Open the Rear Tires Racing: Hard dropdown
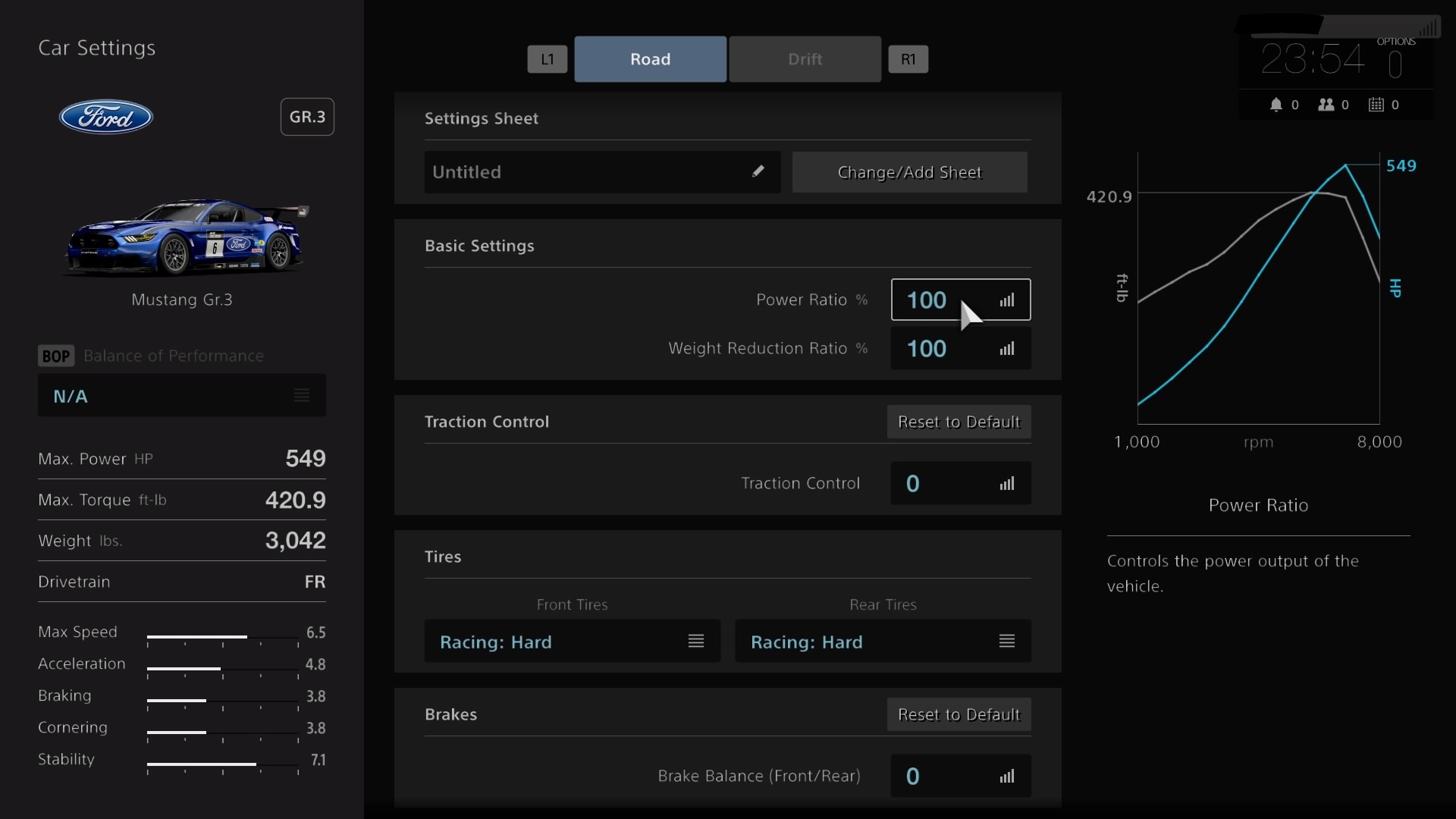Viewport: 1456px width, 819px height. click(x=883, y=642)
